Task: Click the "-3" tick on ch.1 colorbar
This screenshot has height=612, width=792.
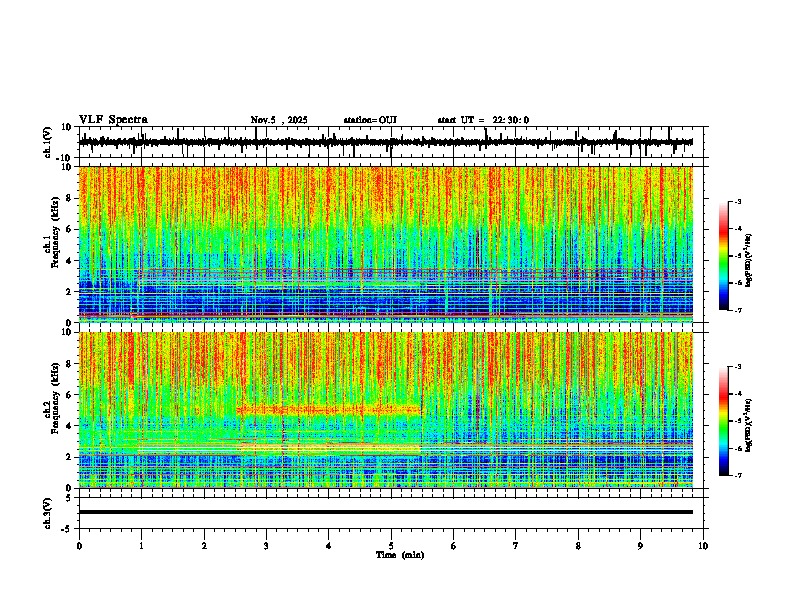Action: point(737,201)
